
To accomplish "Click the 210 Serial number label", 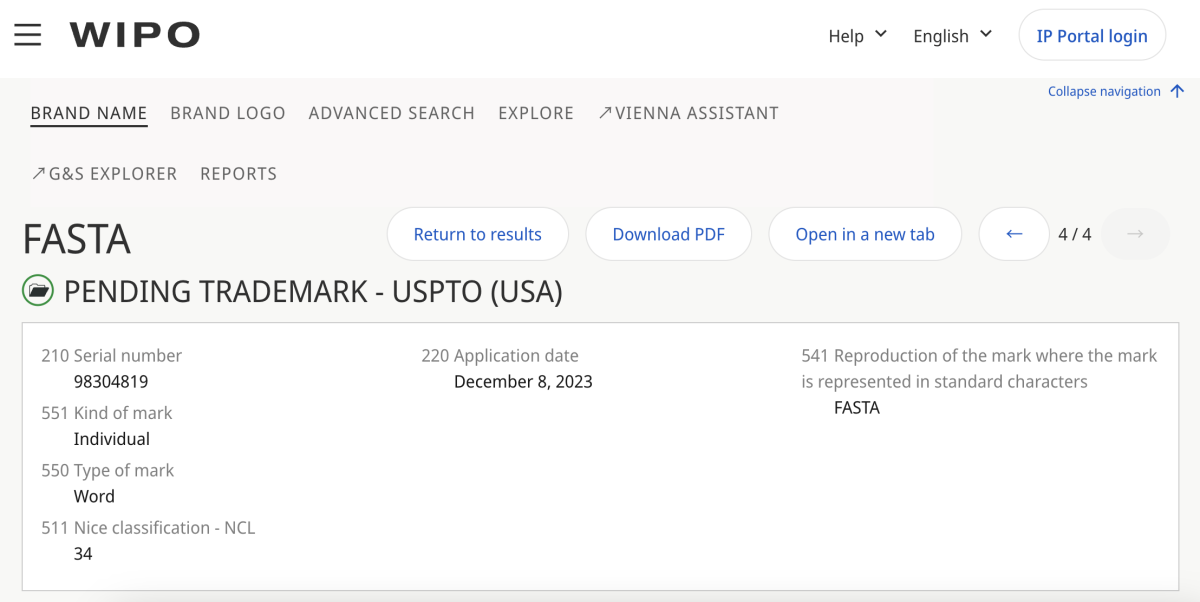I will pyautogui.click(x=112, y=355).
